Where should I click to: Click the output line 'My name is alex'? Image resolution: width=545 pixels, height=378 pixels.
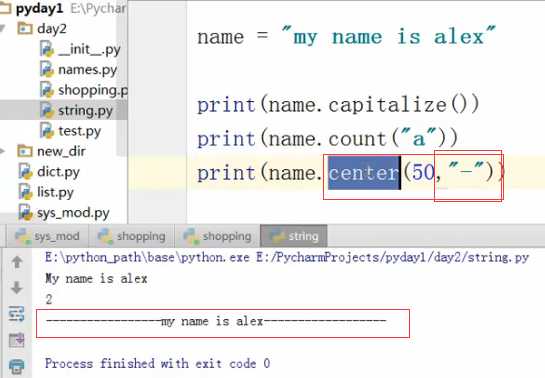coord(96,279)
